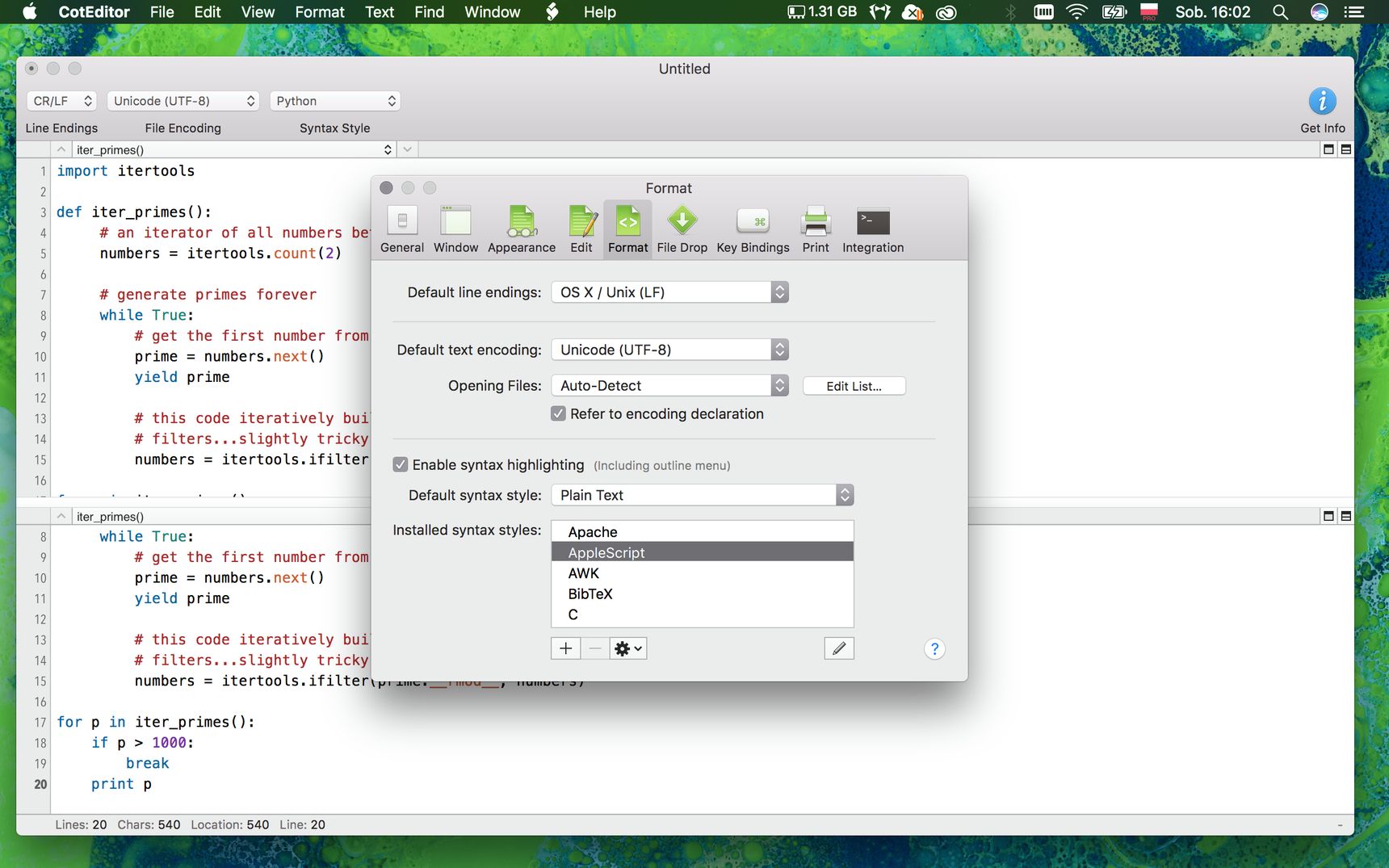Open the Creative Cloud menu bar icon
This screenshot has height=868, width=1389.
pyautogui.click(x=946, y=12)
